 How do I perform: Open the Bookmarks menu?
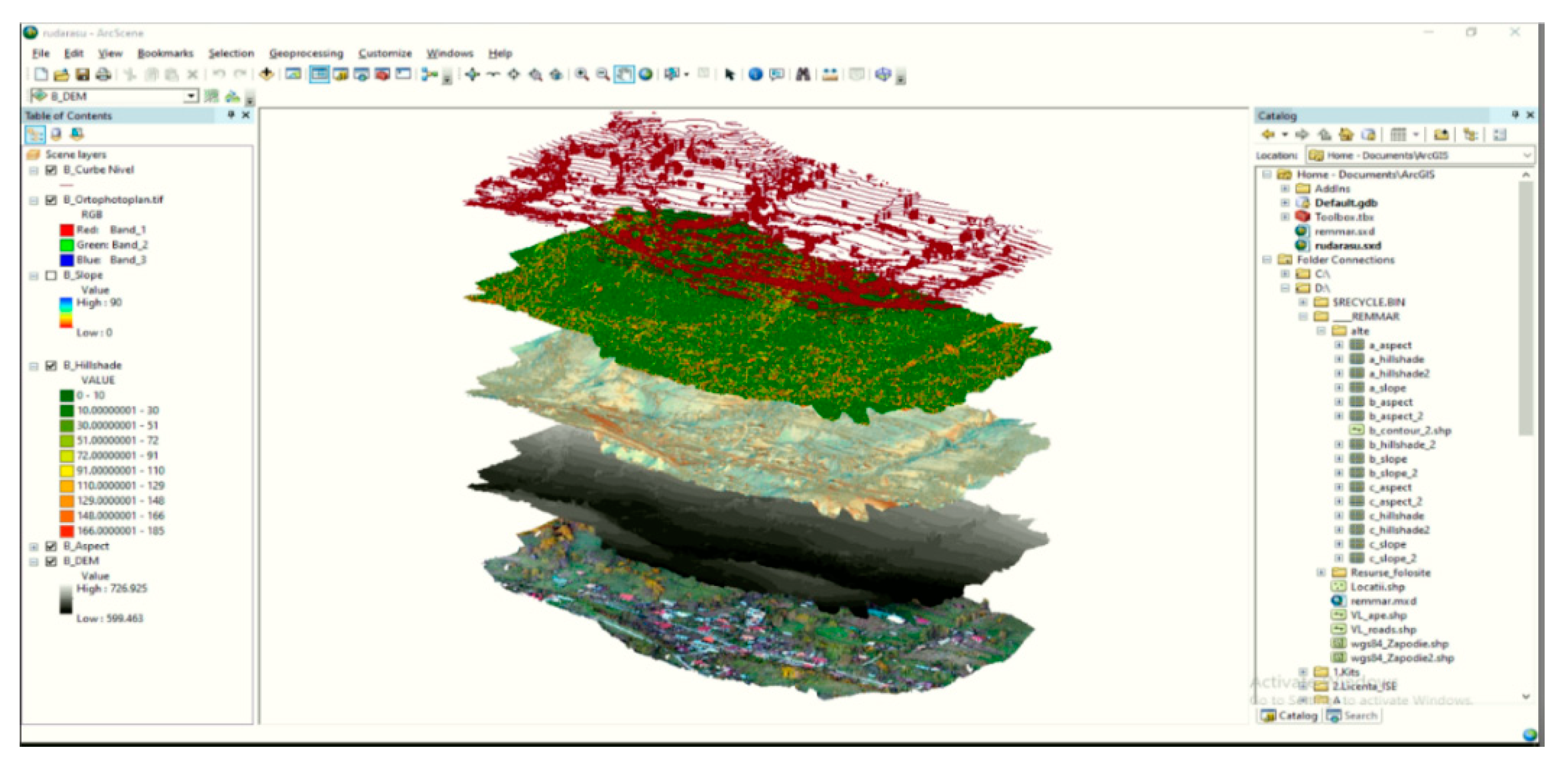point(165,54)
